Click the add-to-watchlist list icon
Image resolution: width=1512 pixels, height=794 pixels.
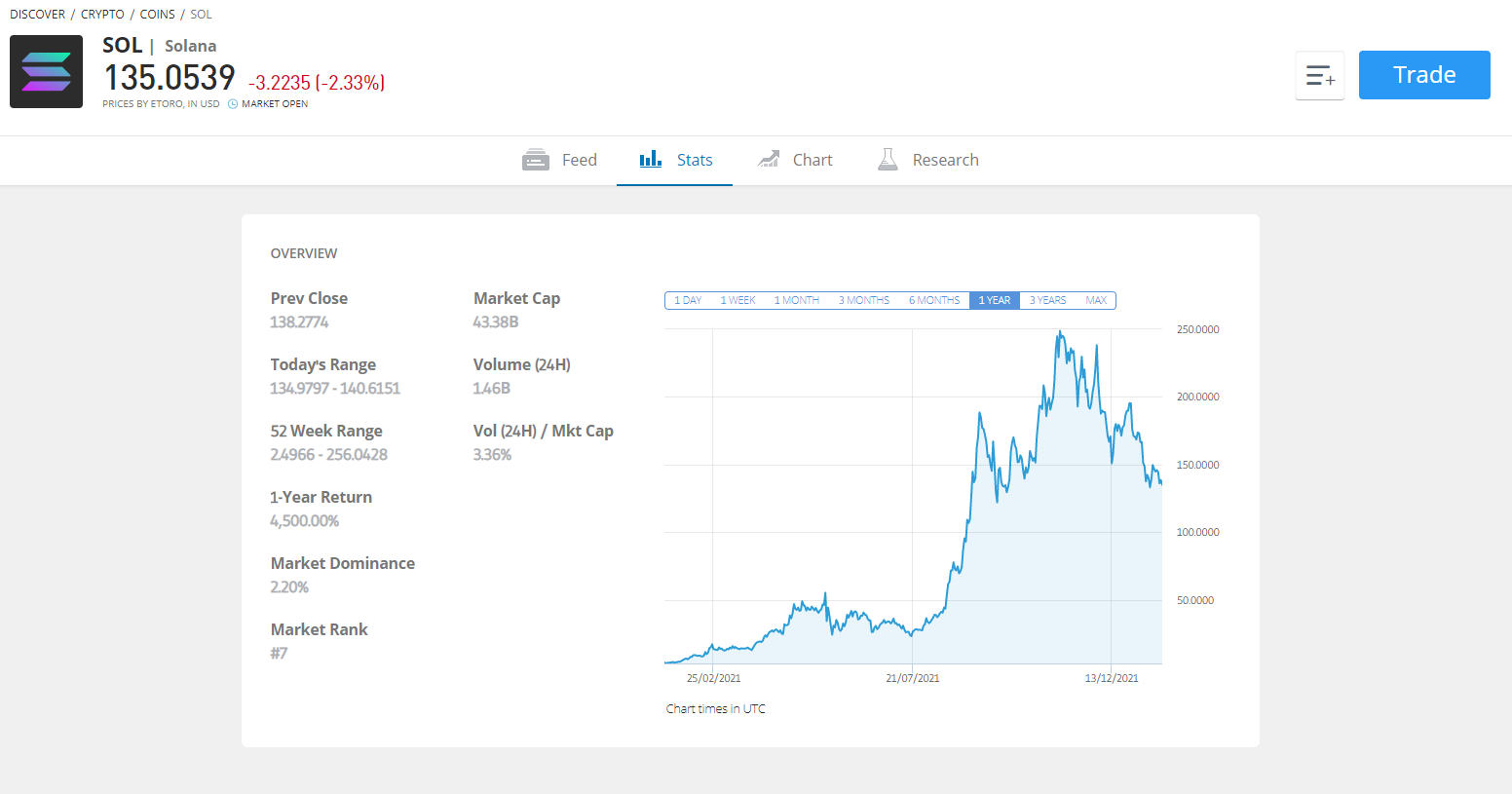pos(1320,75)
